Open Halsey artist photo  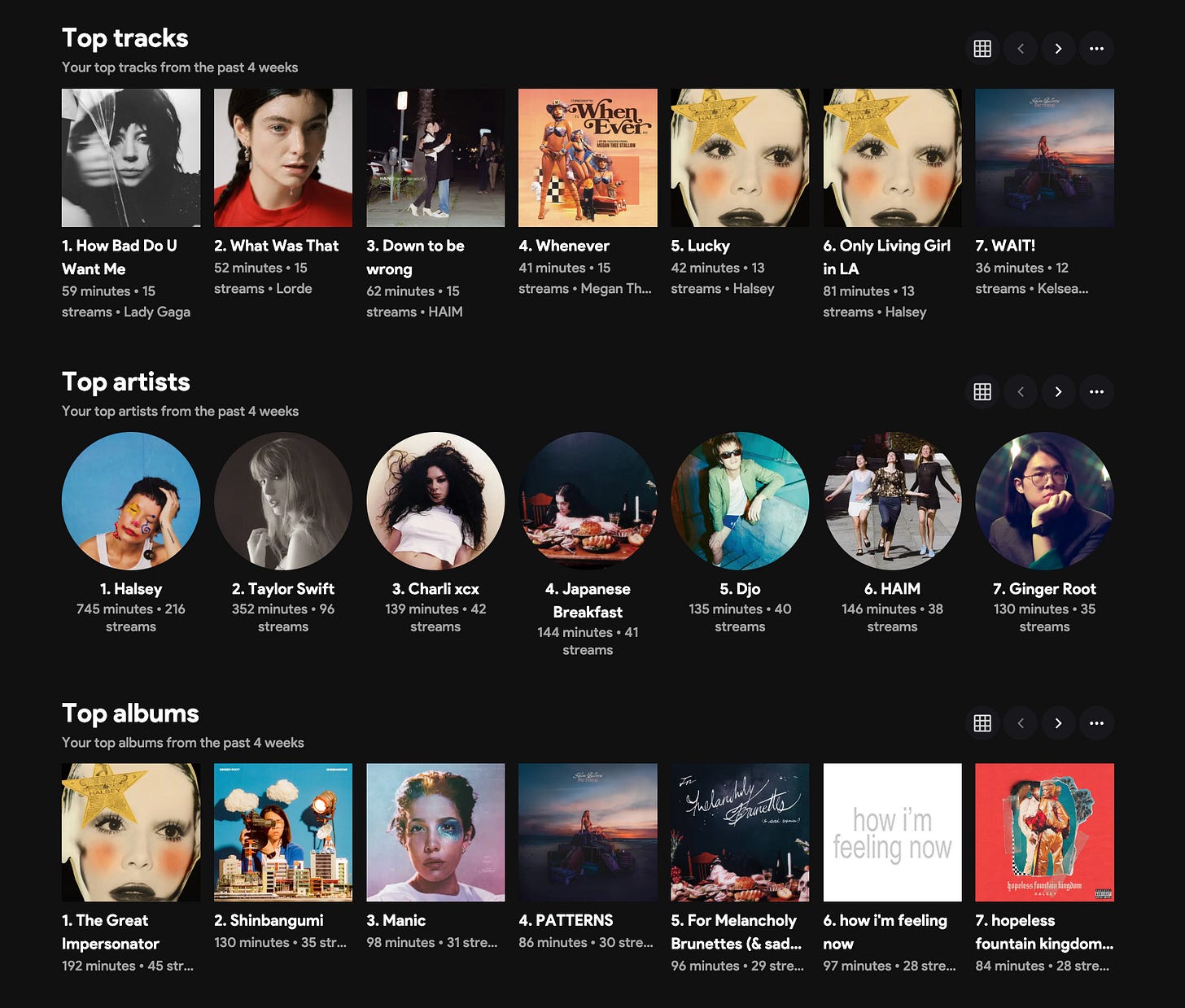(131, 501)
